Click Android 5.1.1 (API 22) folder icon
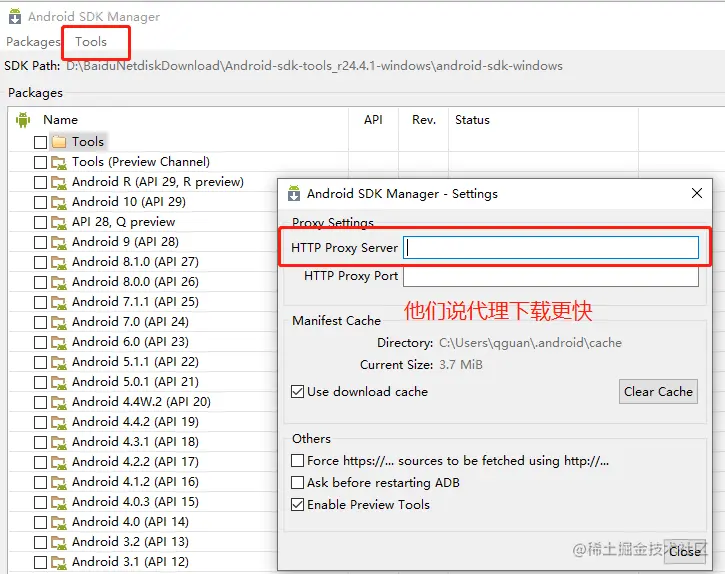 (59, 362)
